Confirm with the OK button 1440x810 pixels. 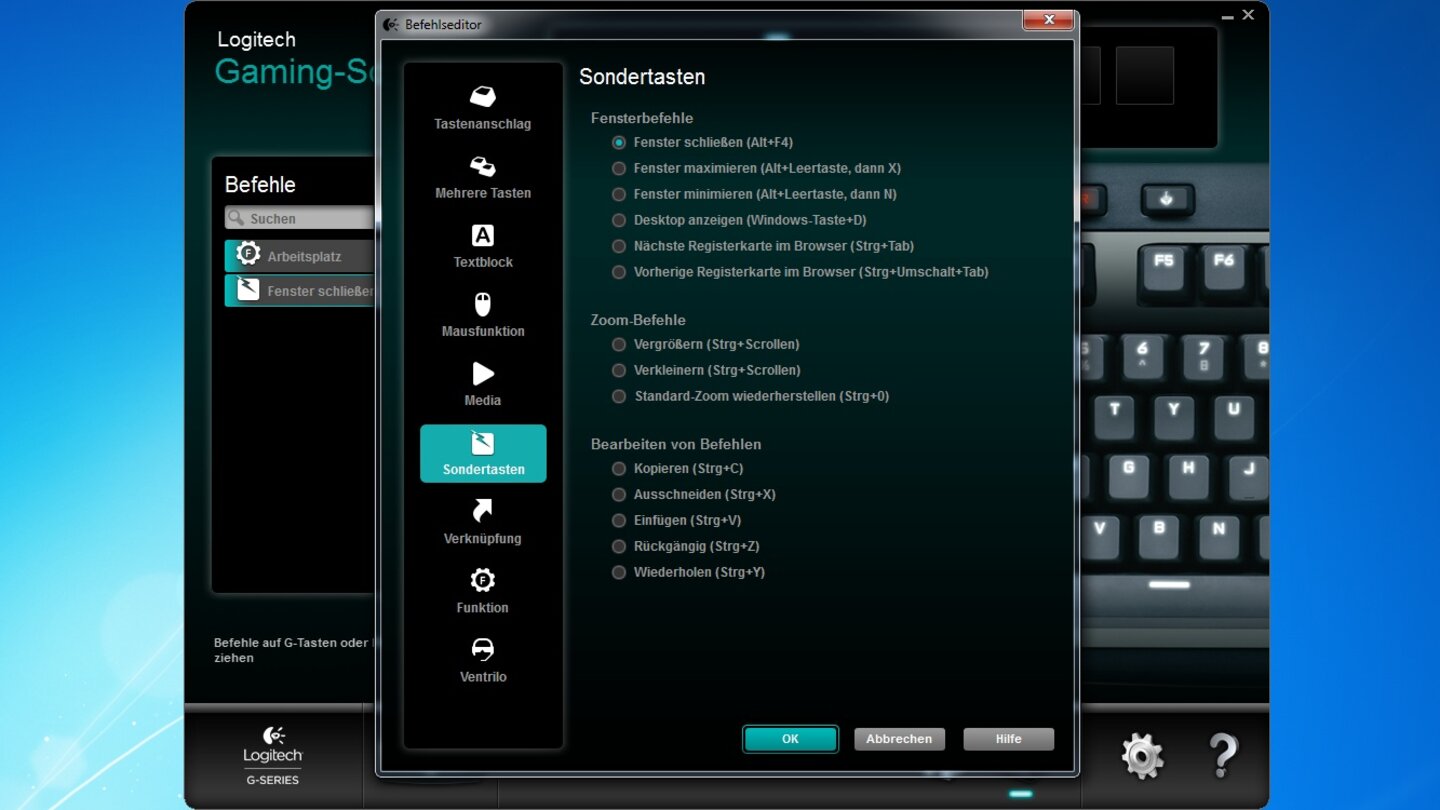pos(790,739)
